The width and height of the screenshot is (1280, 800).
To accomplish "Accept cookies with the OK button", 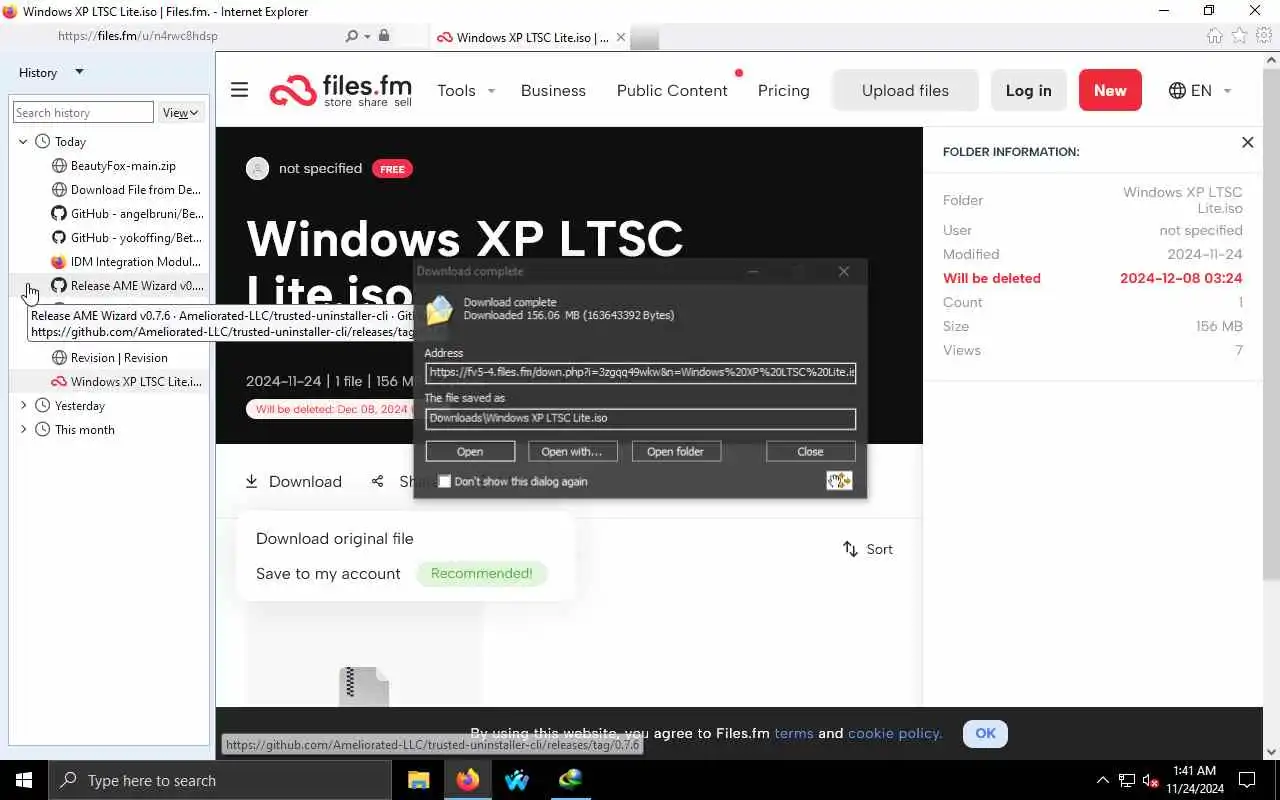I will click(x=985, y=733).
